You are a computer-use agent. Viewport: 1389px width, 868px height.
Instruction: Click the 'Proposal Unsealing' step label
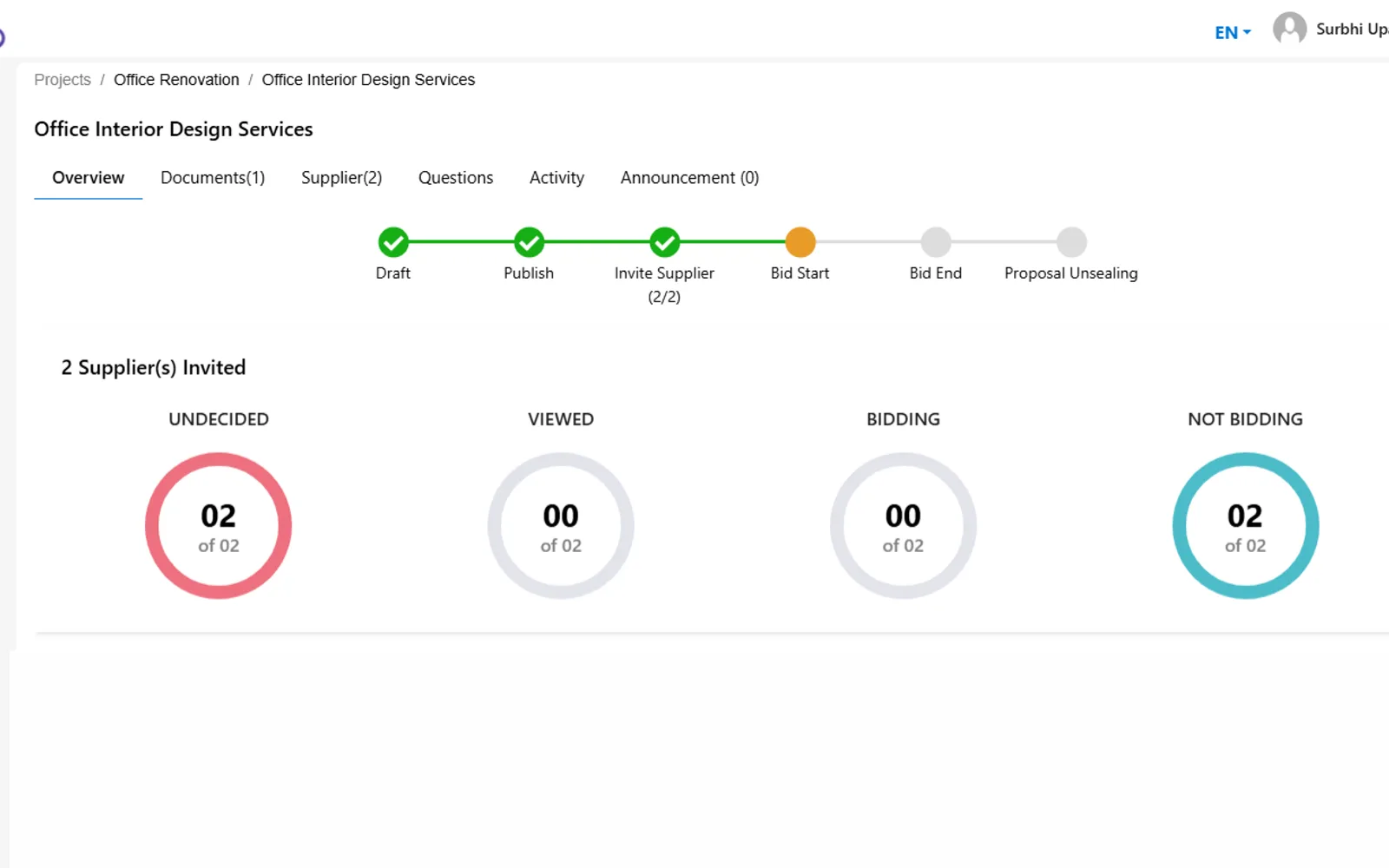point(1071,273)
